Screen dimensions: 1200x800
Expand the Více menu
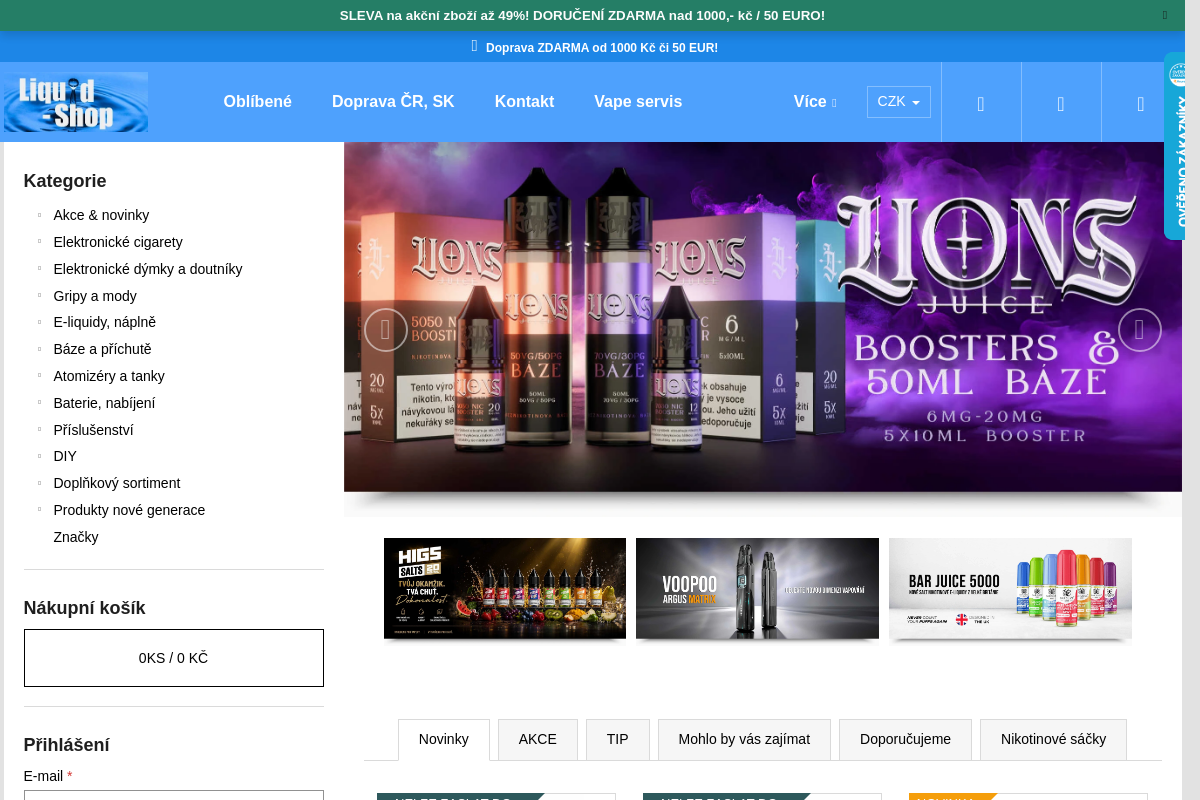[x=815, y=102]
